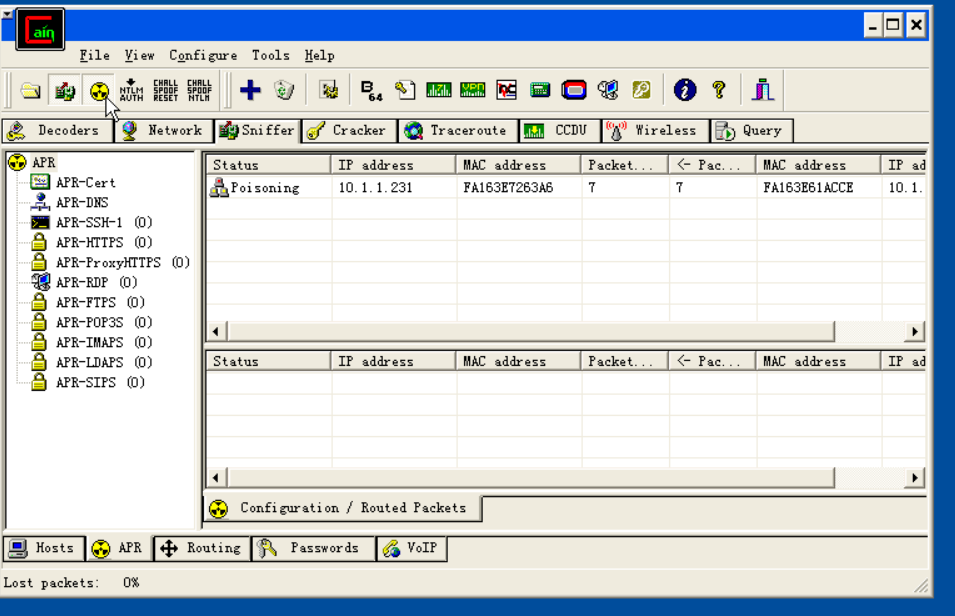Switch to the Cracker tab
This screenshot has width=955, height=616.
point(348,131)
